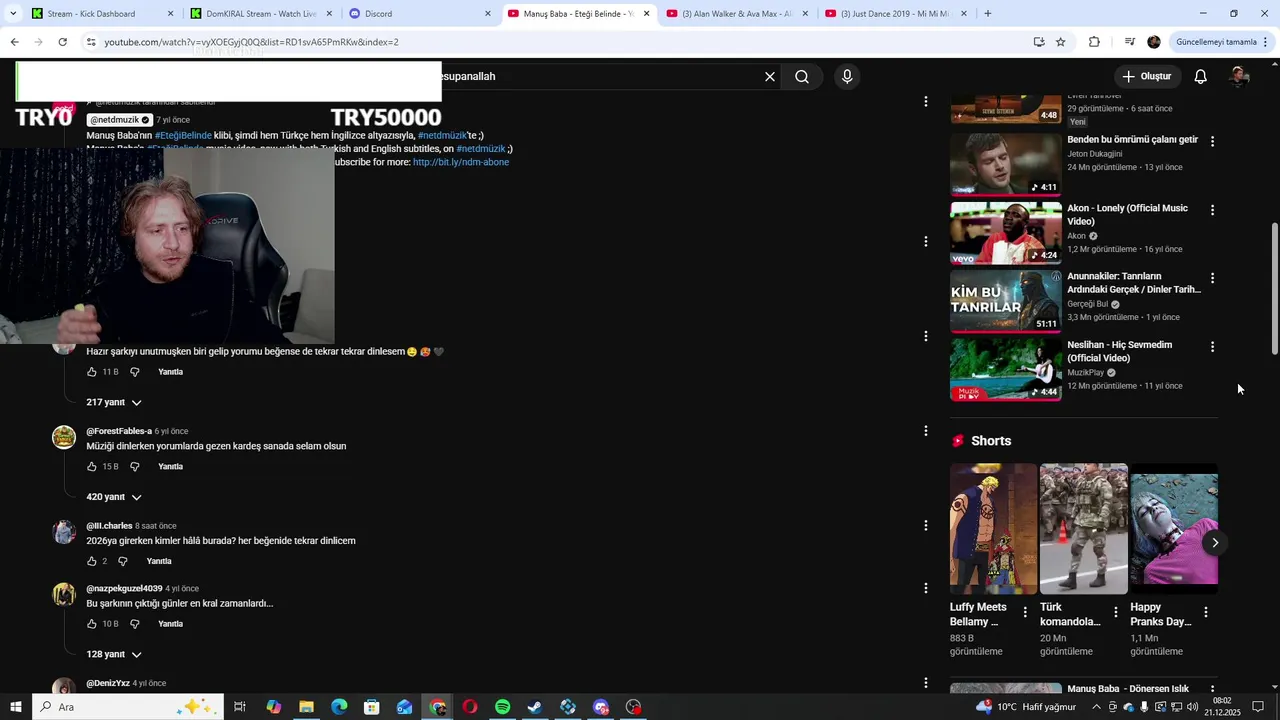1280x720 pixels.
Task: Switch to Alan Walker & Ava Max tab
Action: (738, 14)
